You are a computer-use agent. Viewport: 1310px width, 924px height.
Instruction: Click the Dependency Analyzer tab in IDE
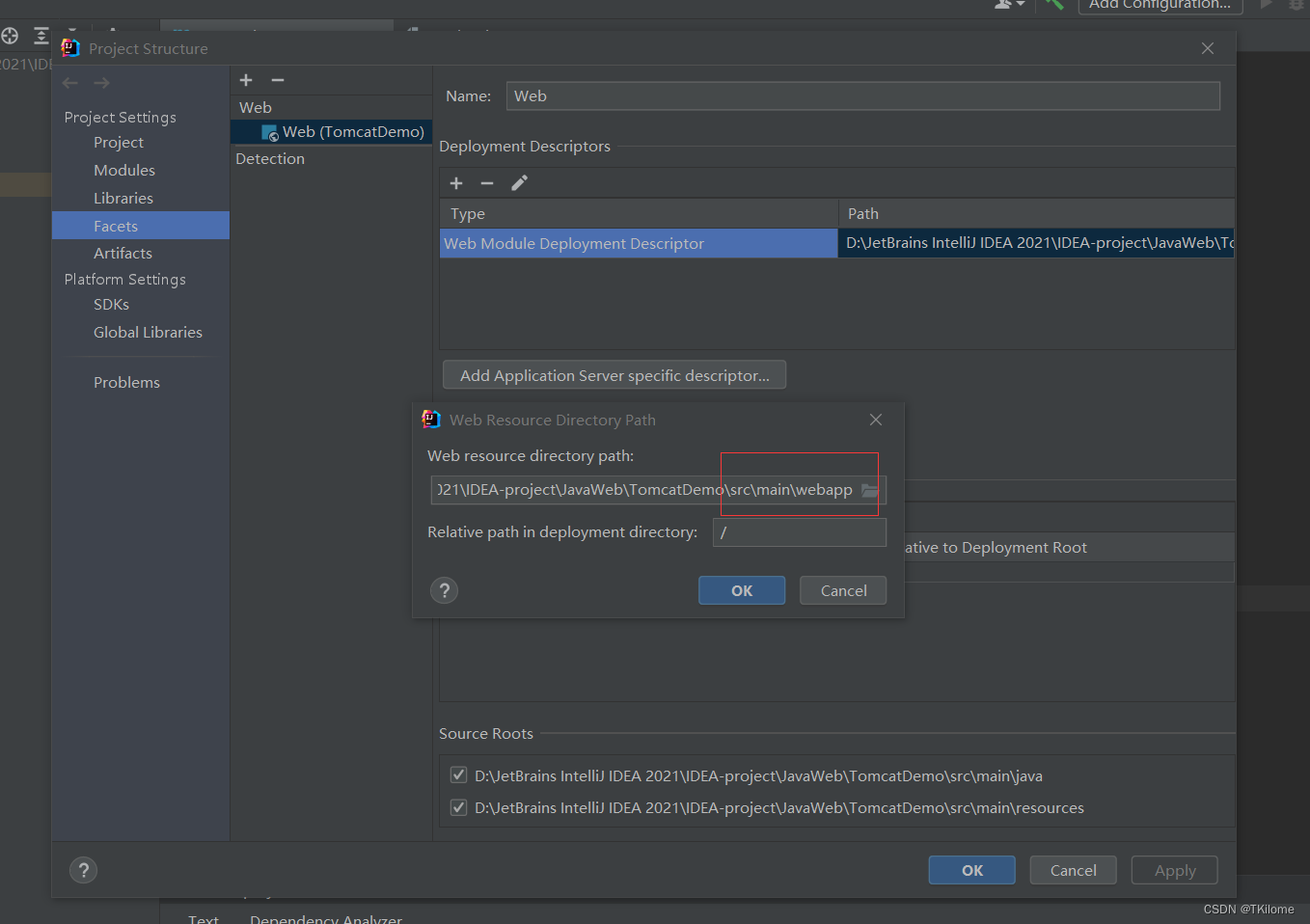[326, 918]
